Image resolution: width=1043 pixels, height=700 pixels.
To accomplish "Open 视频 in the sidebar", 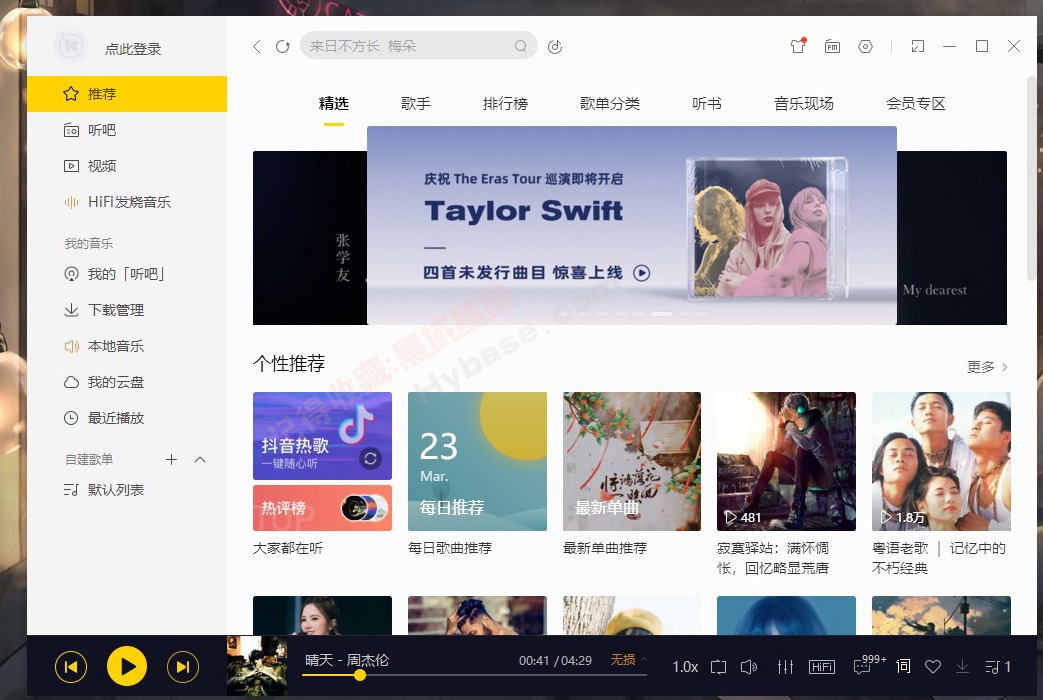I will (127, 166).
